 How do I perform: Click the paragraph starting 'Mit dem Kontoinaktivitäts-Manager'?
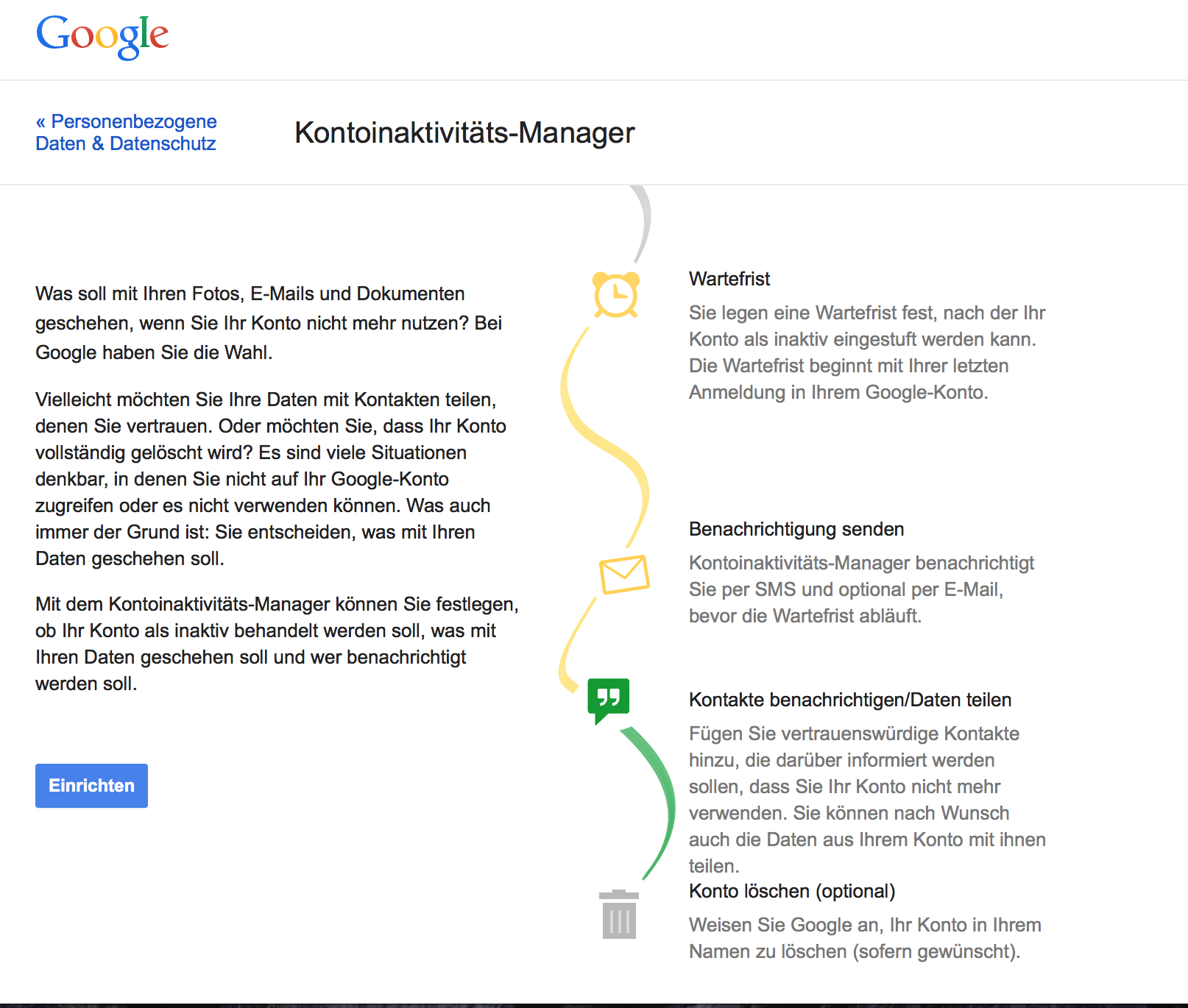point(276,644)
